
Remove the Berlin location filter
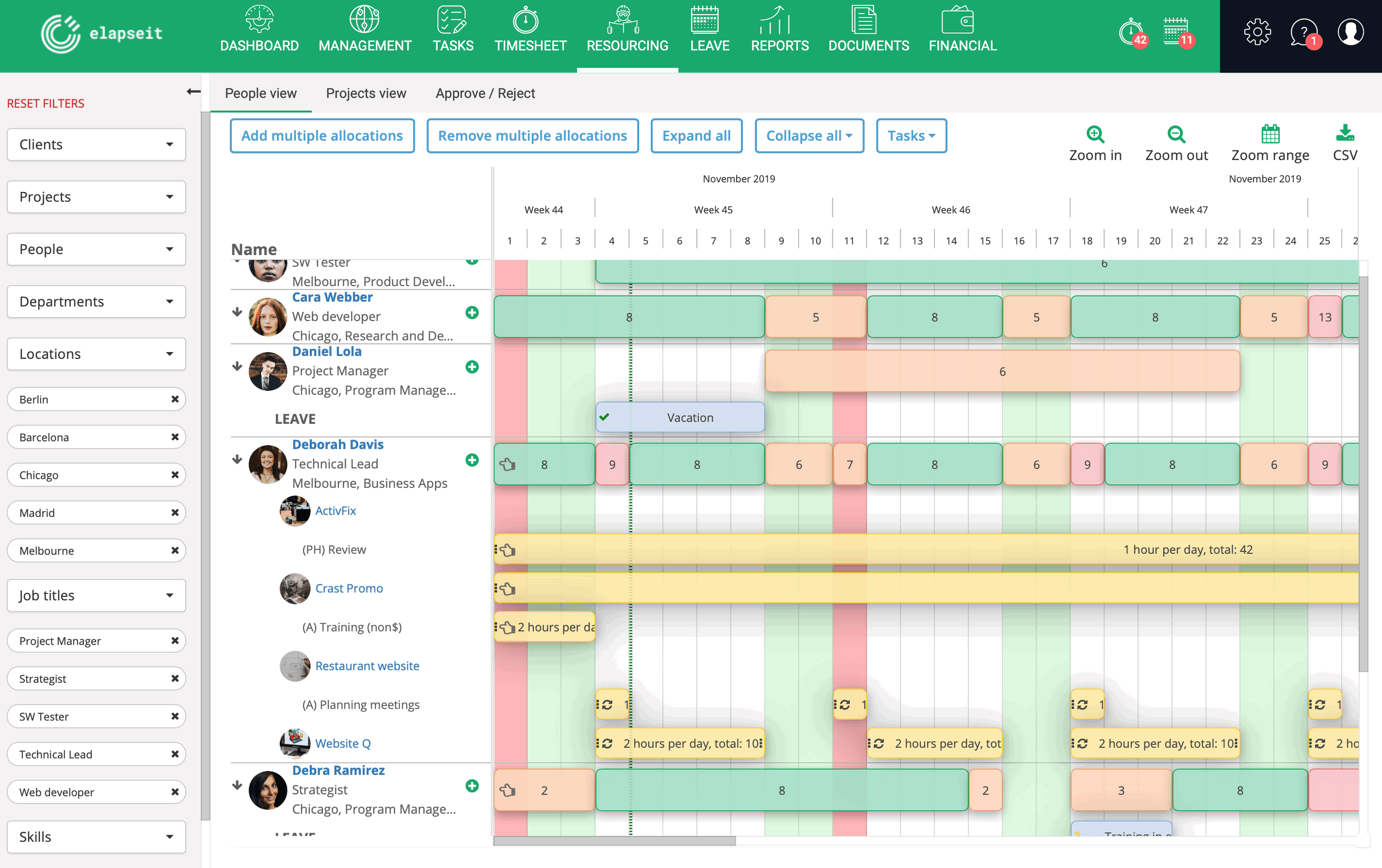(175, 399)
